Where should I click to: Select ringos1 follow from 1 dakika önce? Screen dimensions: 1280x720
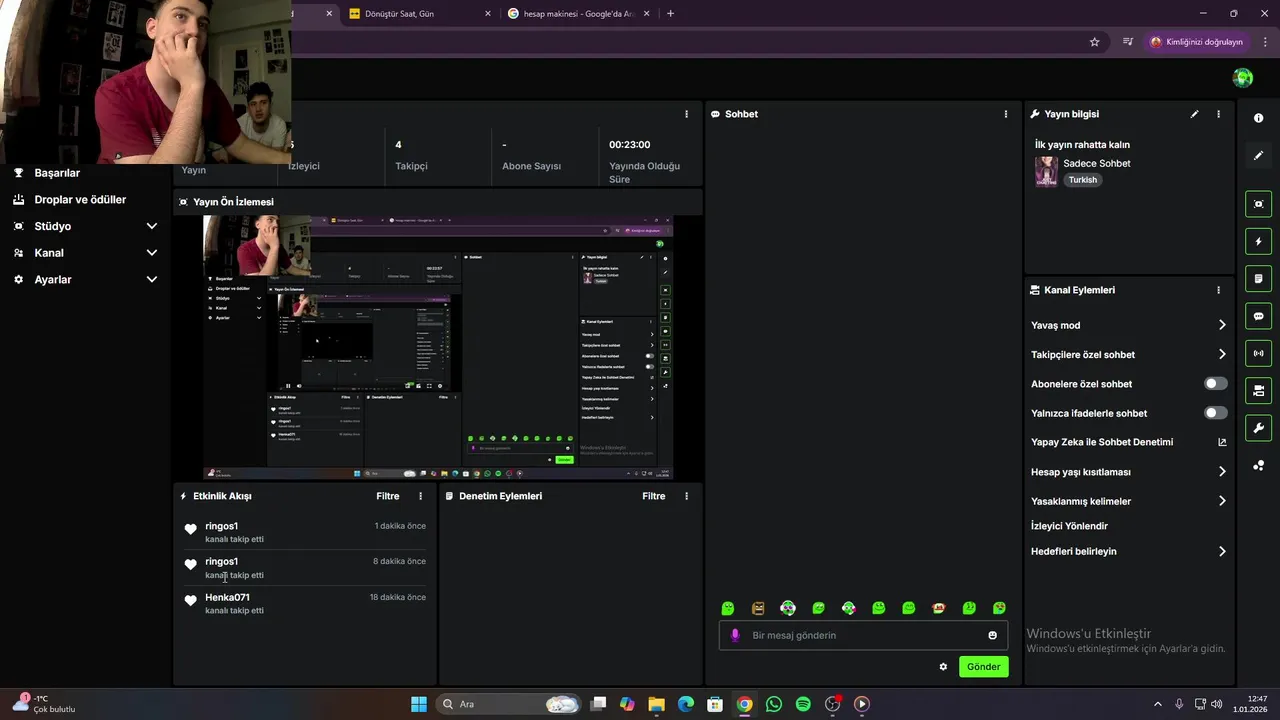[305, 532]
